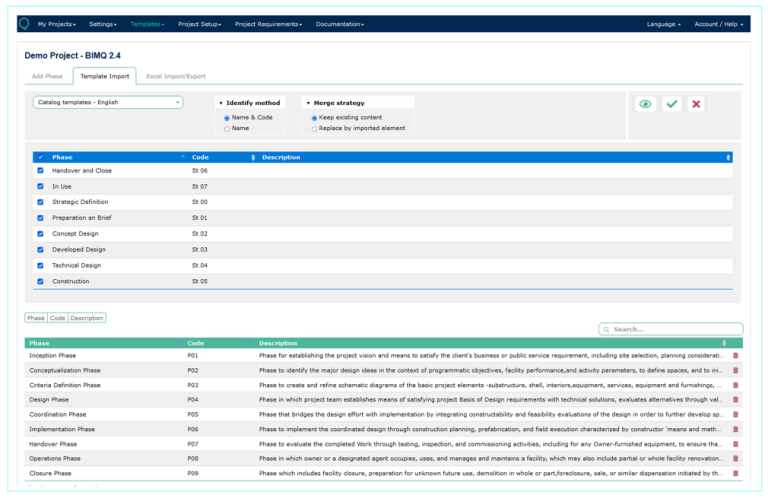This screenshot has height=498, width=768.
Task: Open the My Projects menu
Action: [57, 24]
